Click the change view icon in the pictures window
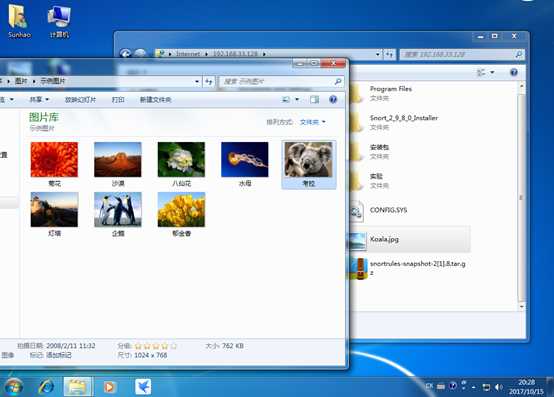This screenshot has width=554, height=397. coord(286,100)
